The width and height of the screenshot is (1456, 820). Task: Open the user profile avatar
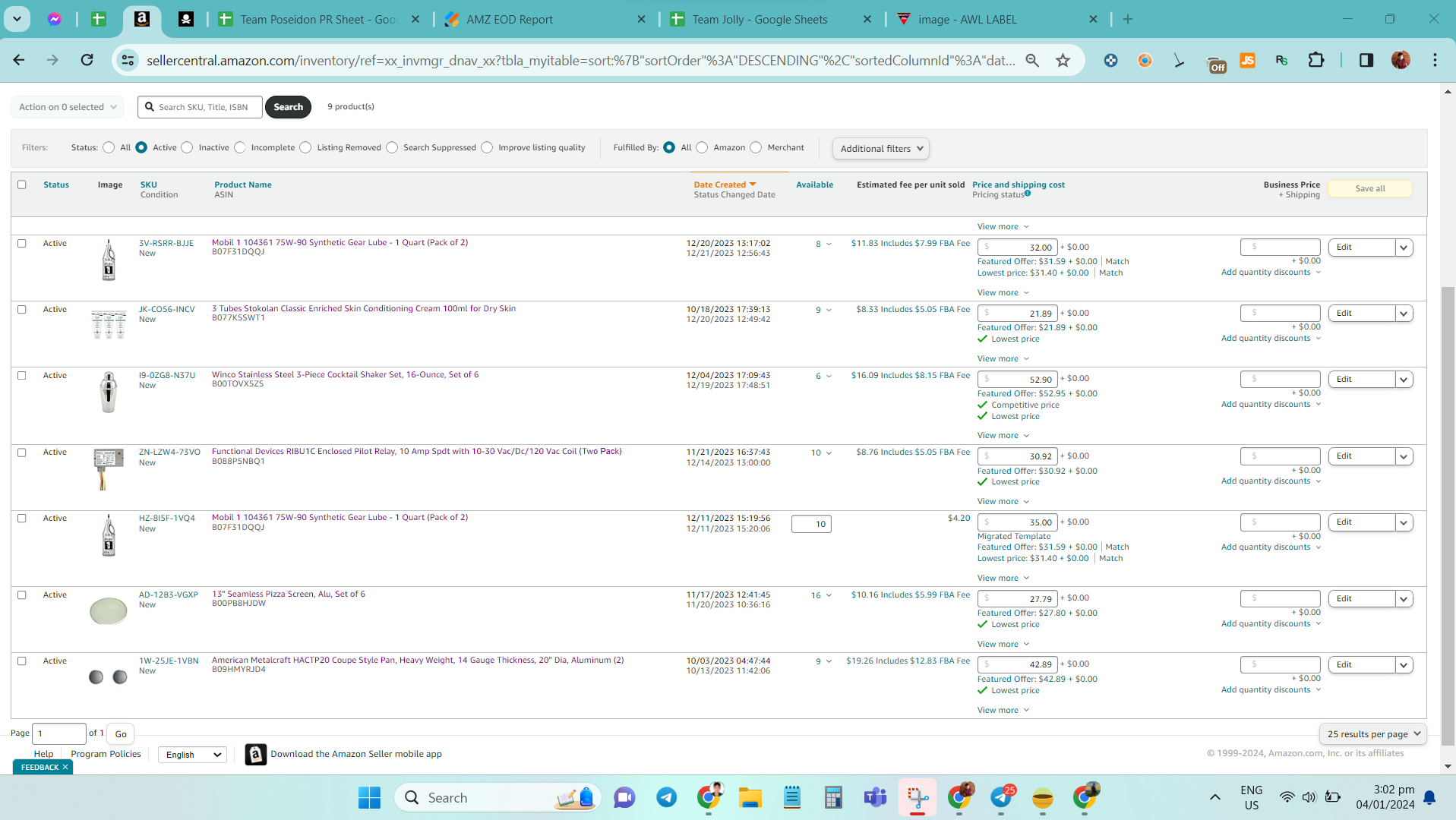tap(1401, 60)
